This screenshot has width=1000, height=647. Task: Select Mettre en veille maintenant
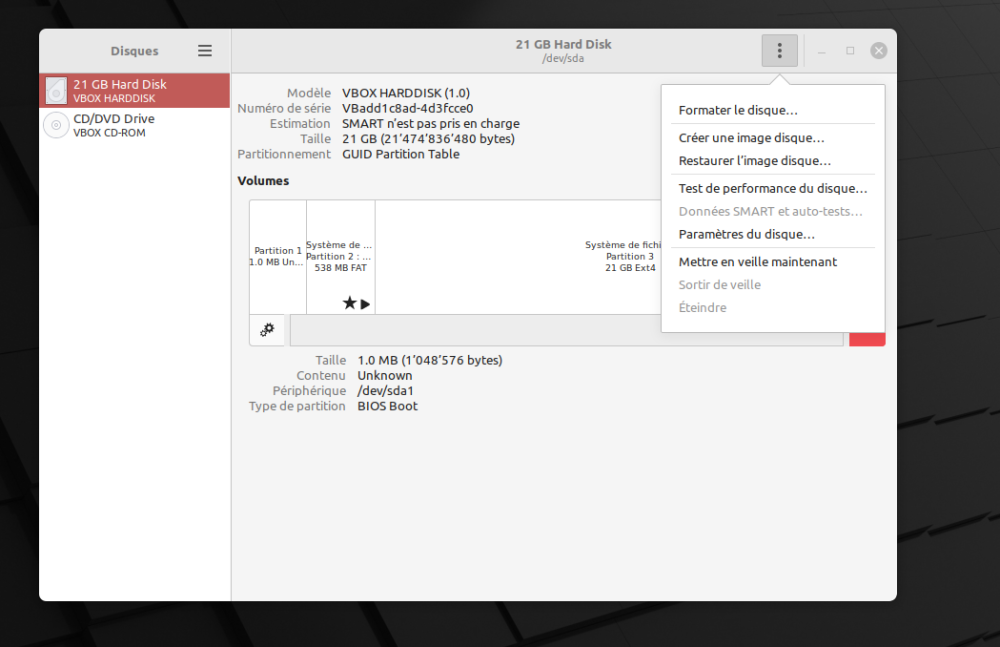coord(757,262)
